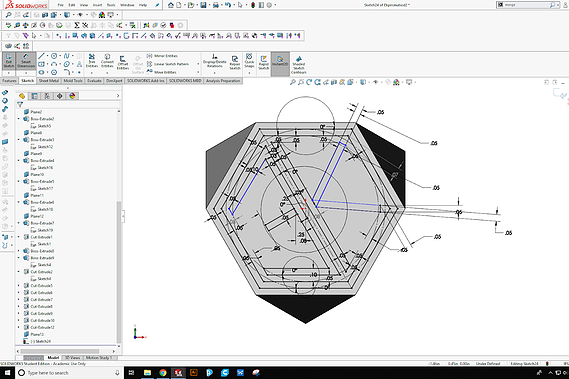Viewport: 569px width, 379px height.
Task: Collapse the Boss-Extrude6 tree node
Action: coord(19,202)
